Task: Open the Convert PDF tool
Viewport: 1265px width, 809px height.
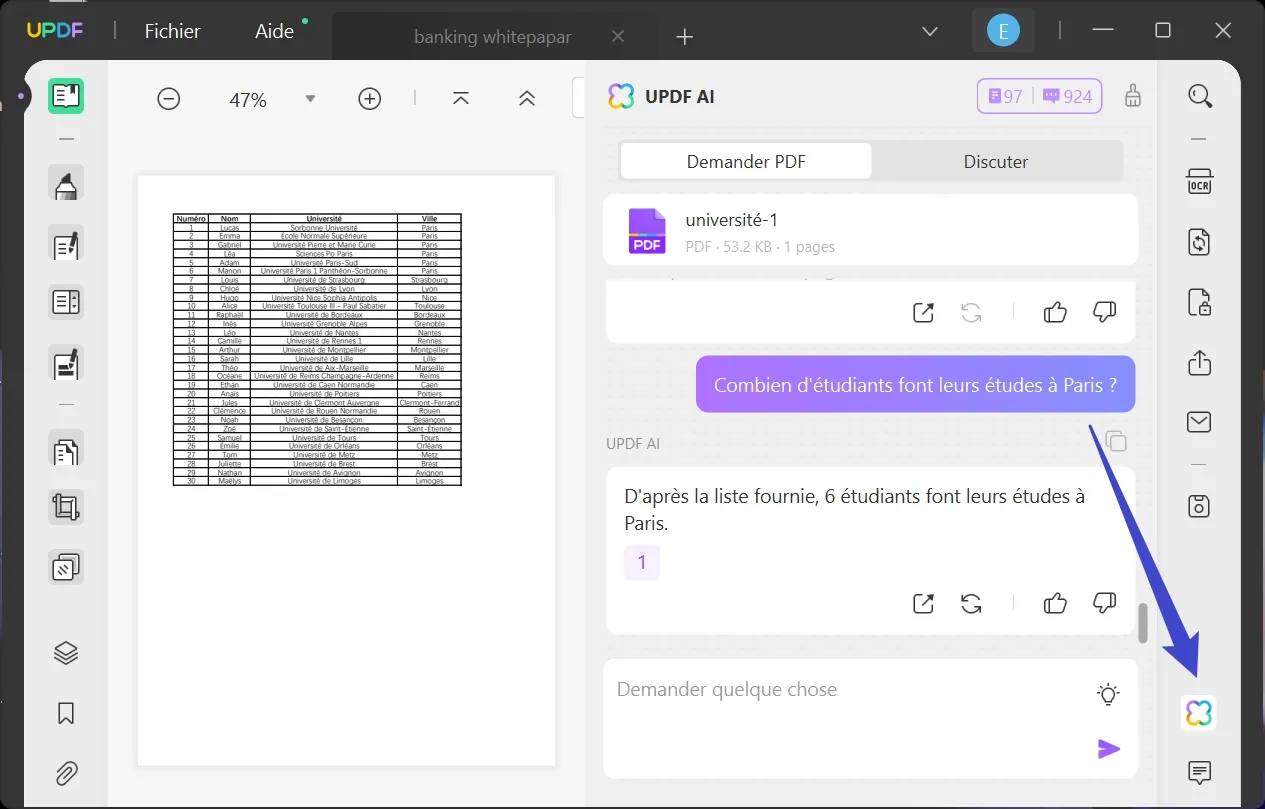Action: 1199,242
